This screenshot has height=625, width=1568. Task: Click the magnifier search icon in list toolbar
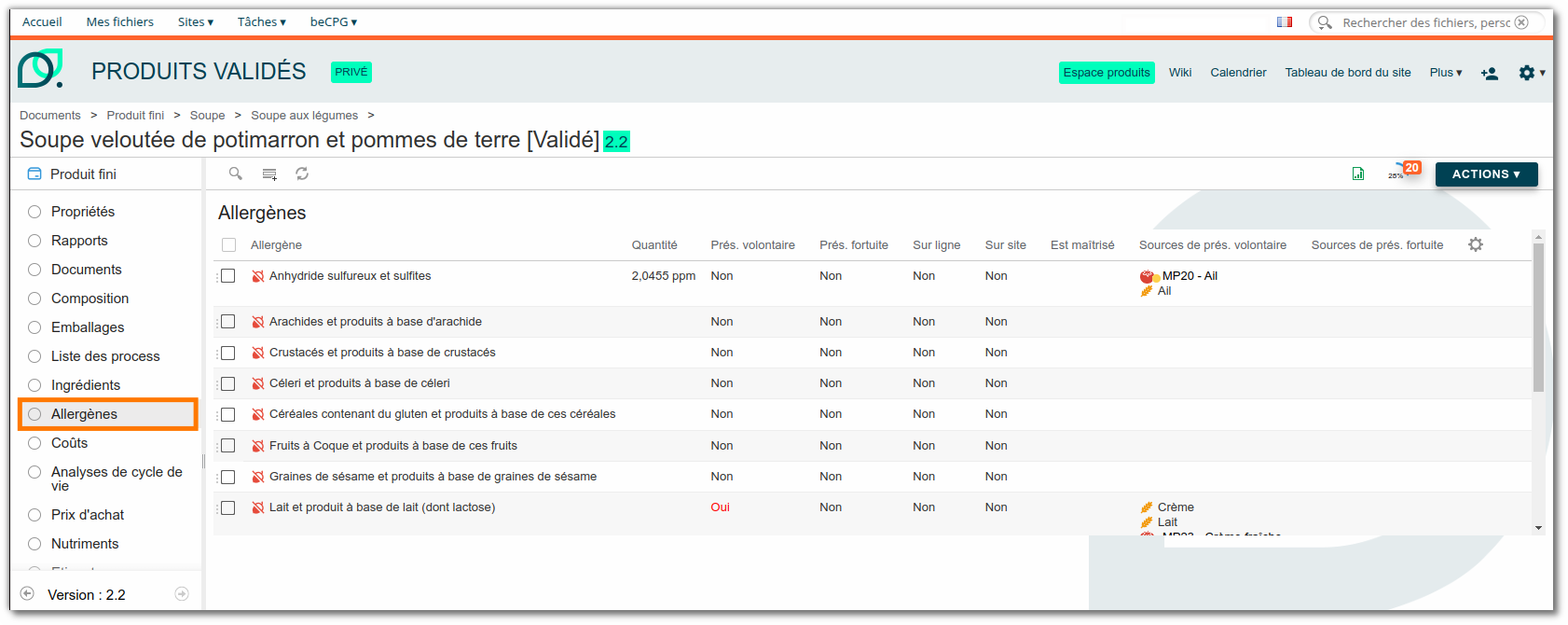[x=236, y=174]
